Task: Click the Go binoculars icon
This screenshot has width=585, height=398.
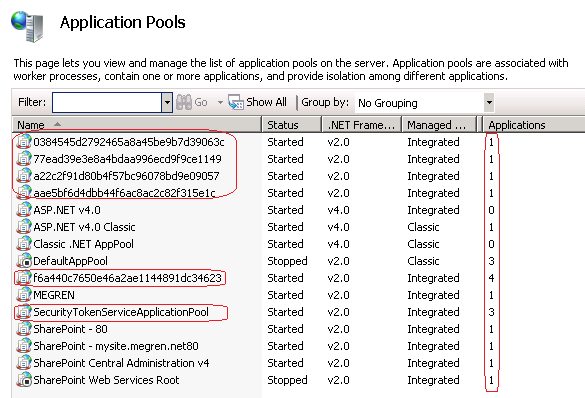Action: point(184,102)
